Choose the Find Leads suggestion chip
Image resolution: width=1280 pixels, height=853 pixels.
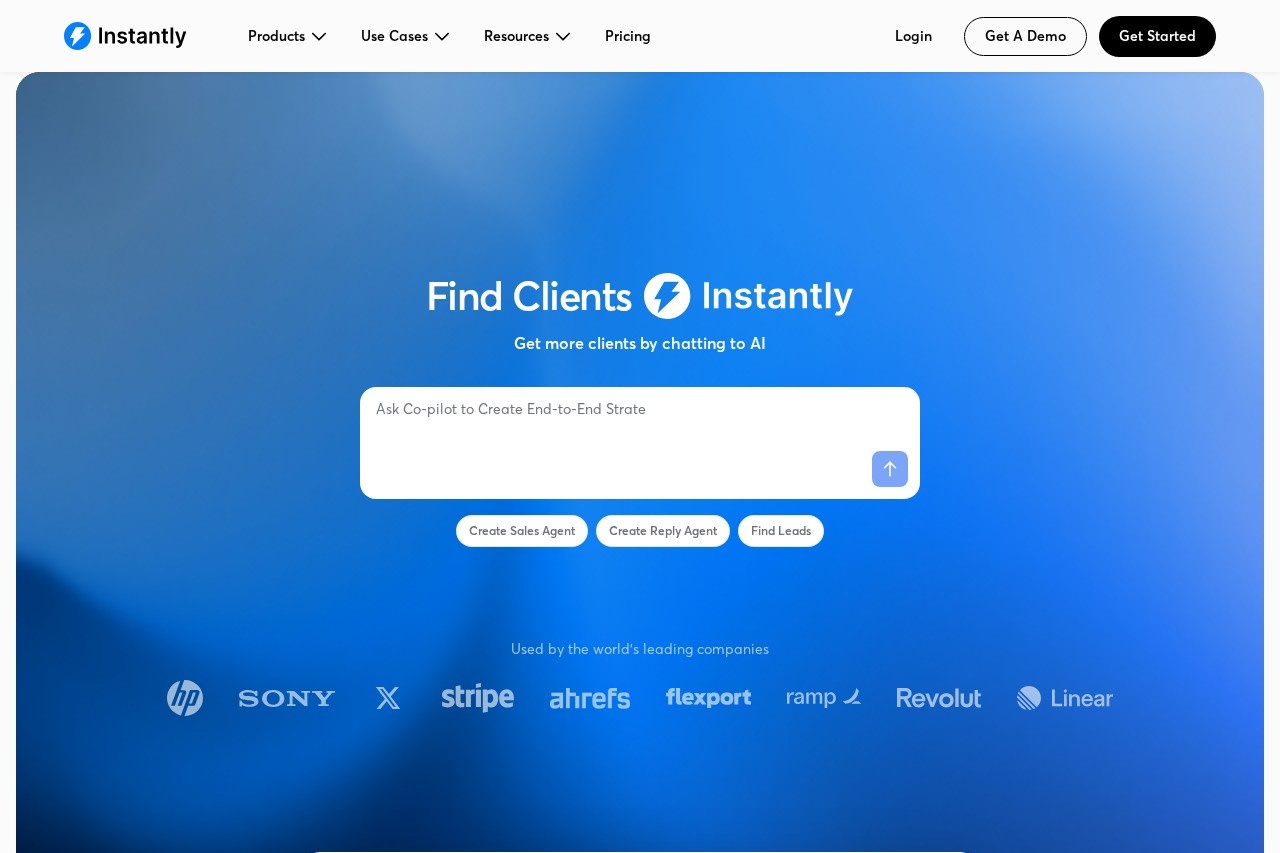tap(781, 531)
